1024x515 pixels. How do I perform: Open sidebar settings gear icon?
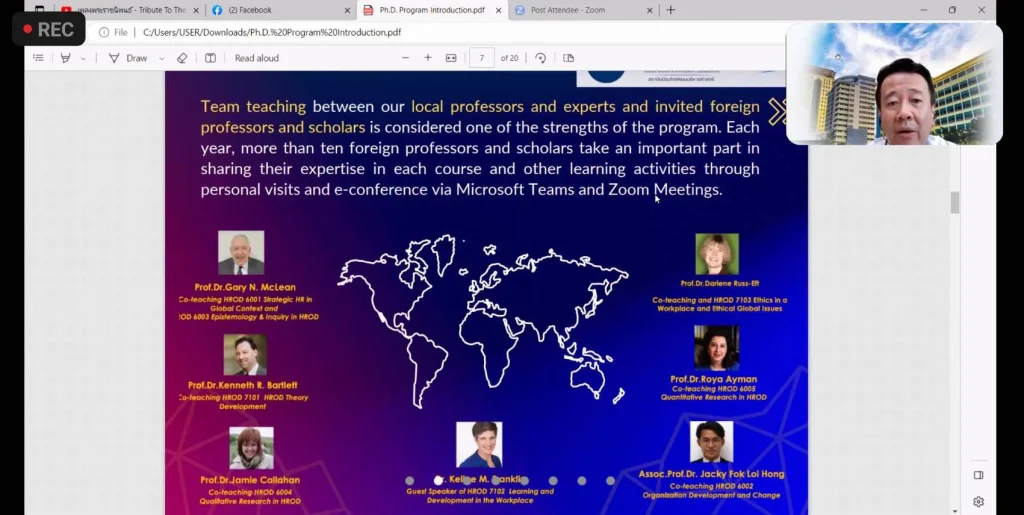click(x=978, y=501)
